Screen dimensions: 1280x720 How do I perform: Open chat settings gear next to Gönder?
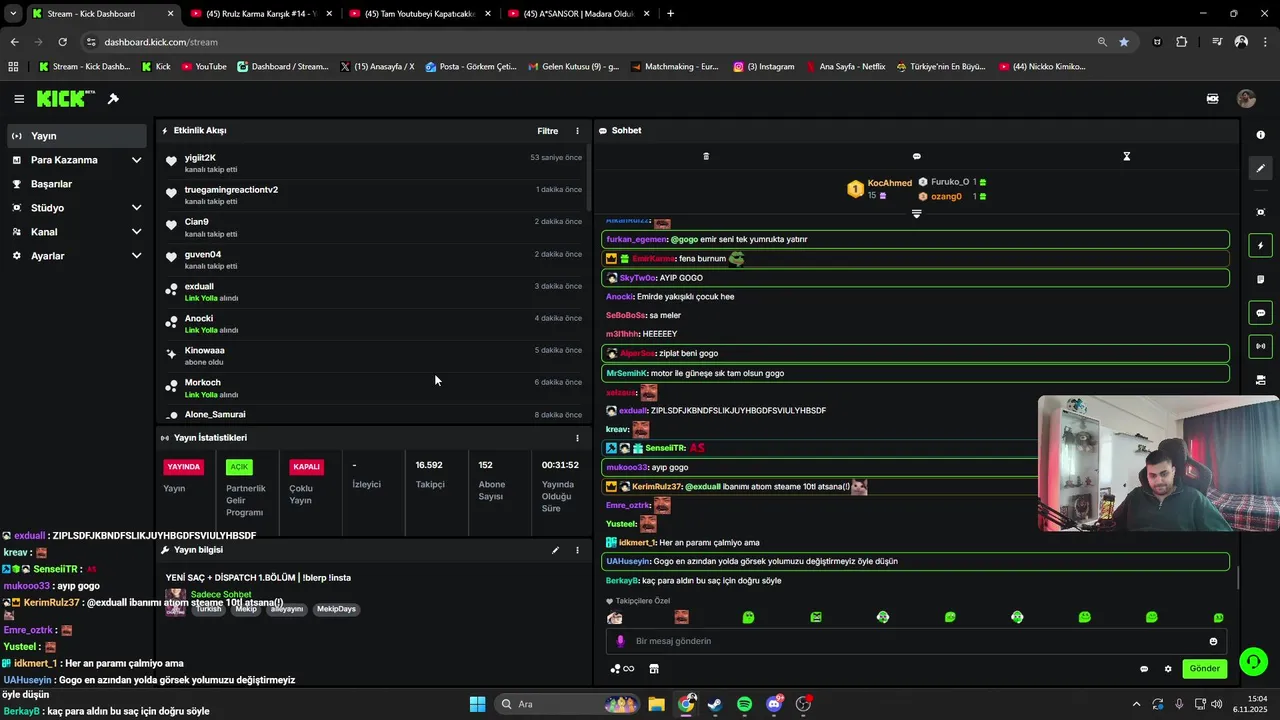[1168, 669]
